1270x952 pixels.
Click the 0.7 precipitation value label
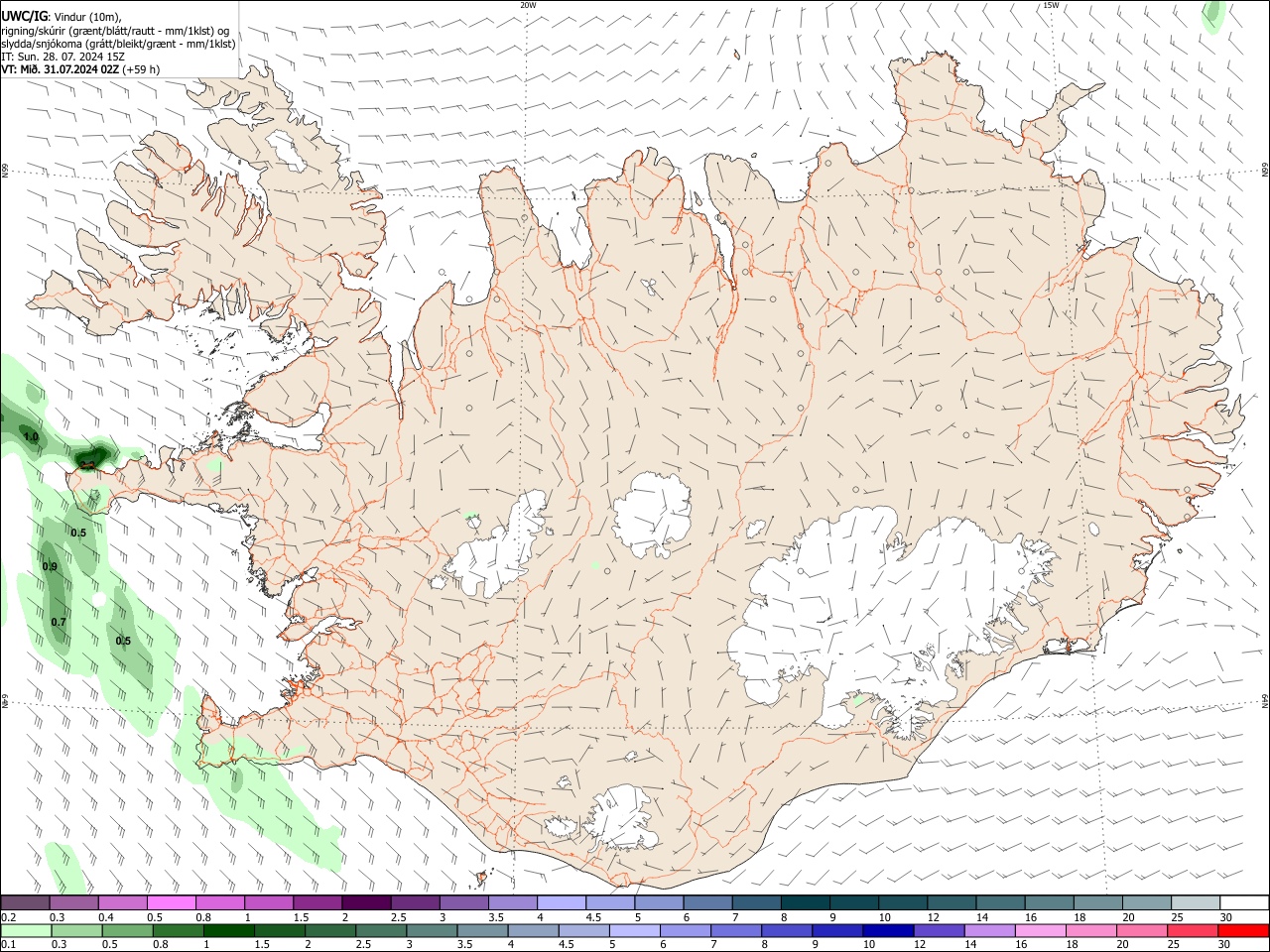[x=59, y=622]
